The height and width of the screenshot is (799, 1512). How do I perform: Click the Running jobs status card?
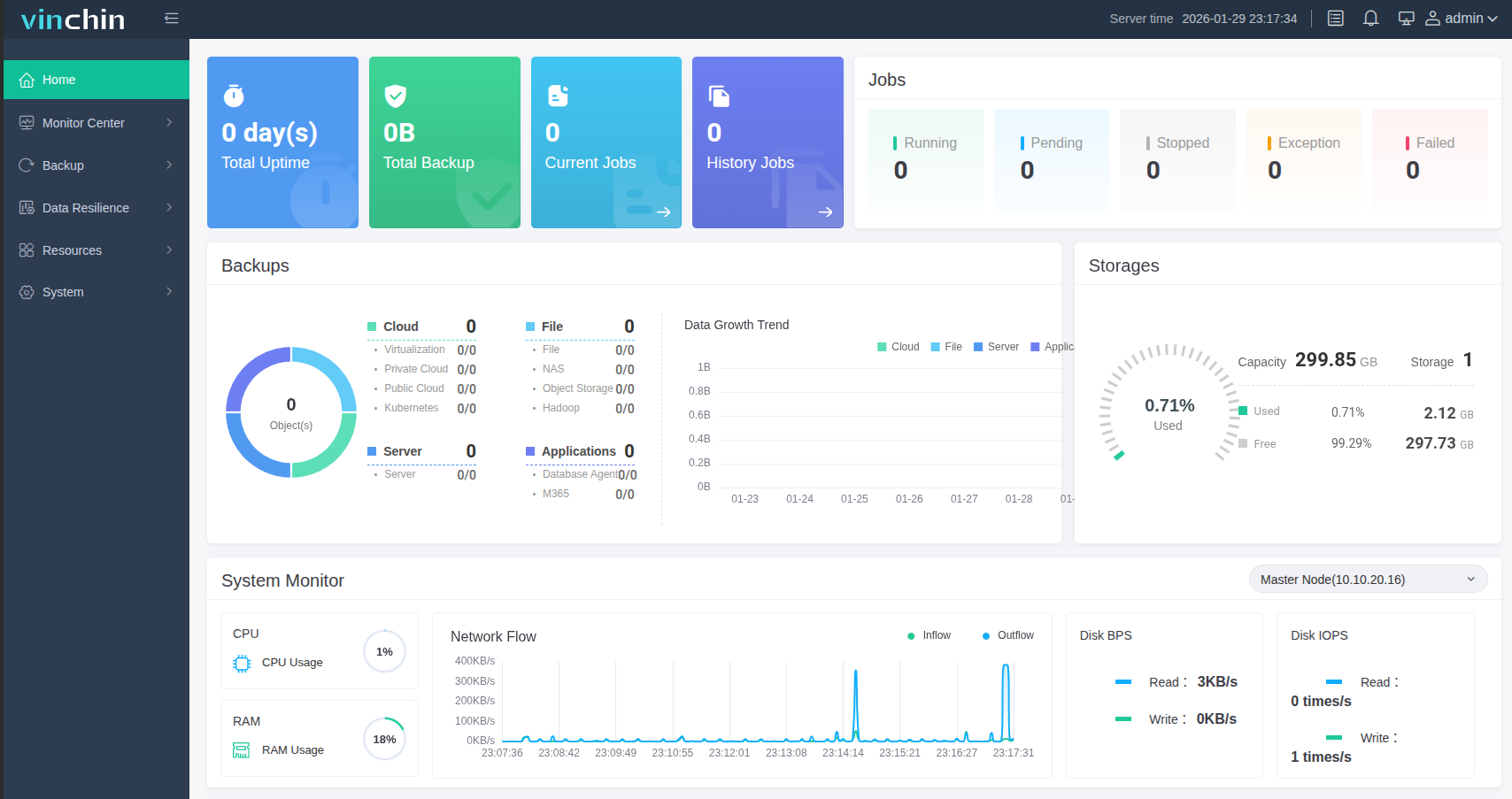click(925, 159)
